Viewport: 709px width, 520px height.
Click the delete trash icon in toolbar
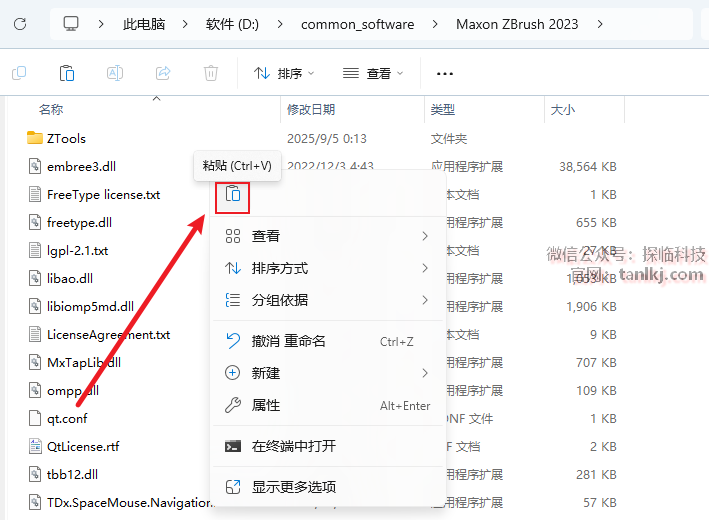(211, 73)
